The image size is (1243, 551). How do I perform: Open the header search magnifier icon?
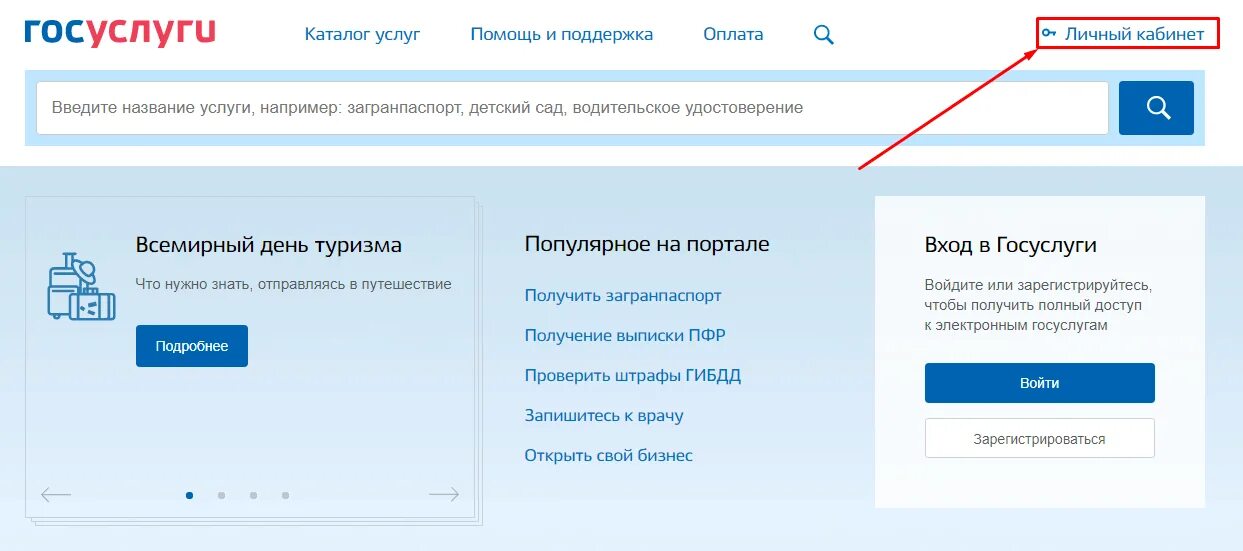click(823, 34)
